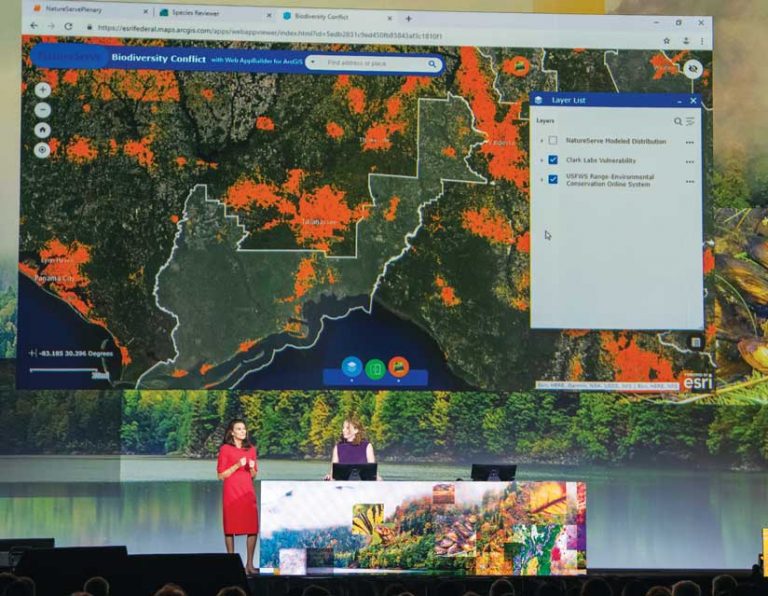Click the browser address bar URL
The image size is (768, 596).
tap(270, 32)
